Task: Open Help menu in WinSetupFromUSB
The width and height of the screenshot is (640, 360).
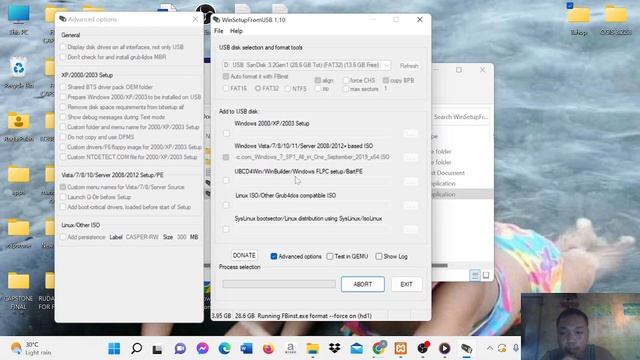Action: point(236,31)
